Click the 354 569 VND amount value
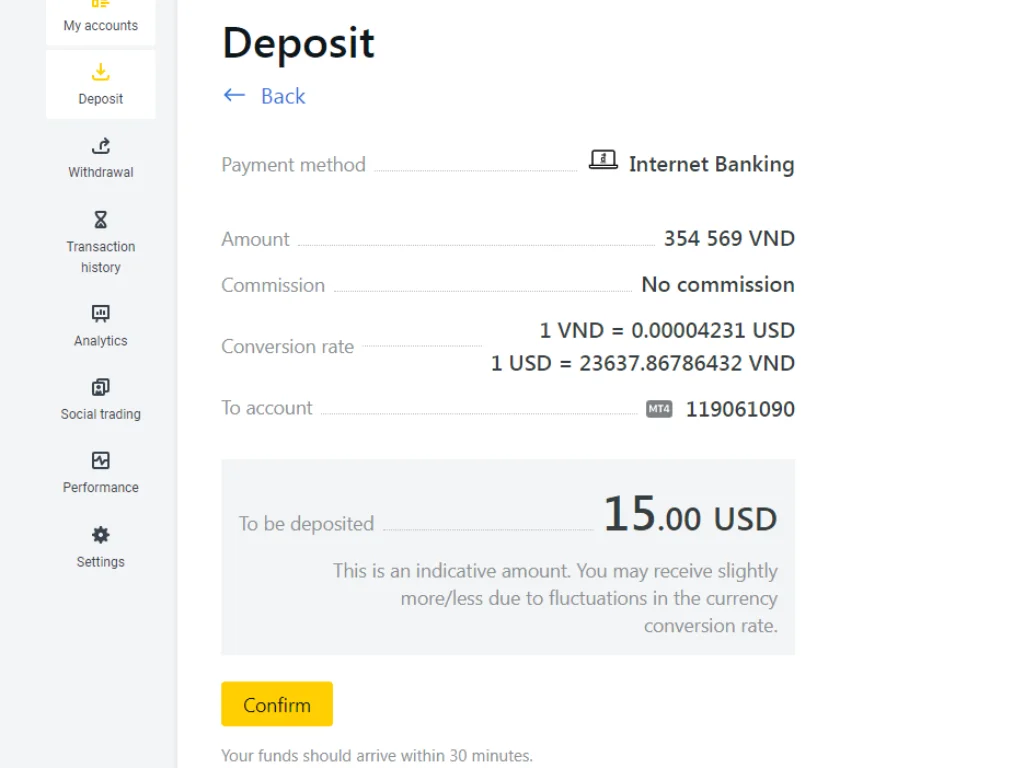The width and height of the screenshot is (1024, 768). click(727, 238)
